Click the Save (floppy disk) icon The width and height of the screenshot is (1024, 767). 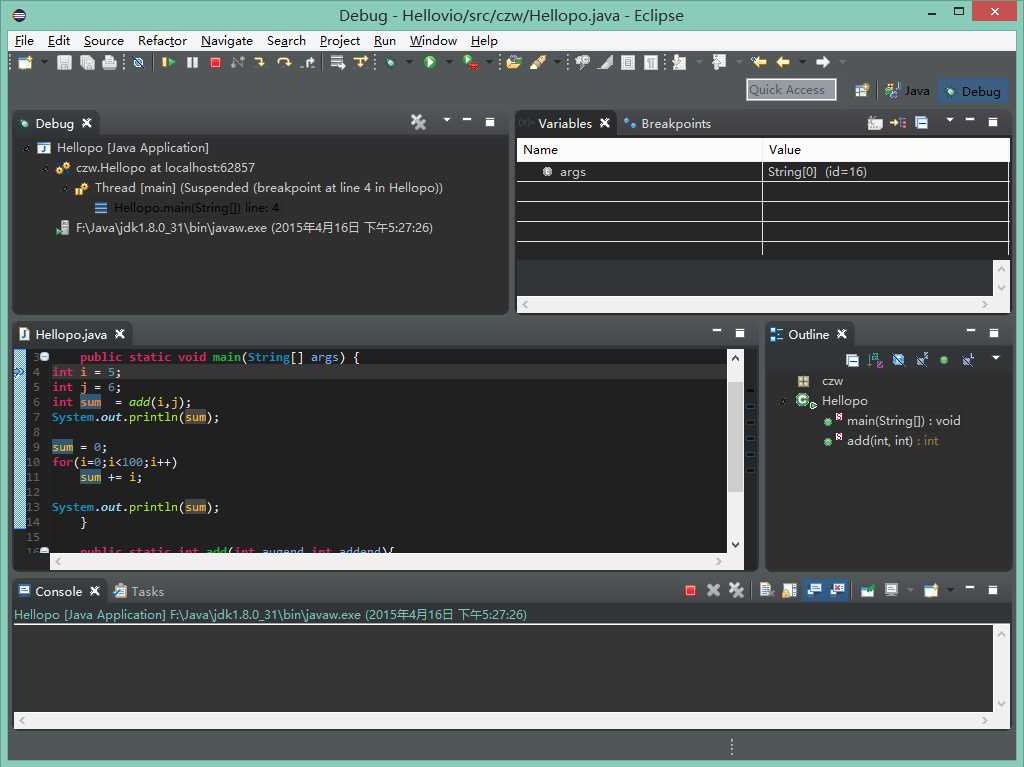(x=64, y=62)
